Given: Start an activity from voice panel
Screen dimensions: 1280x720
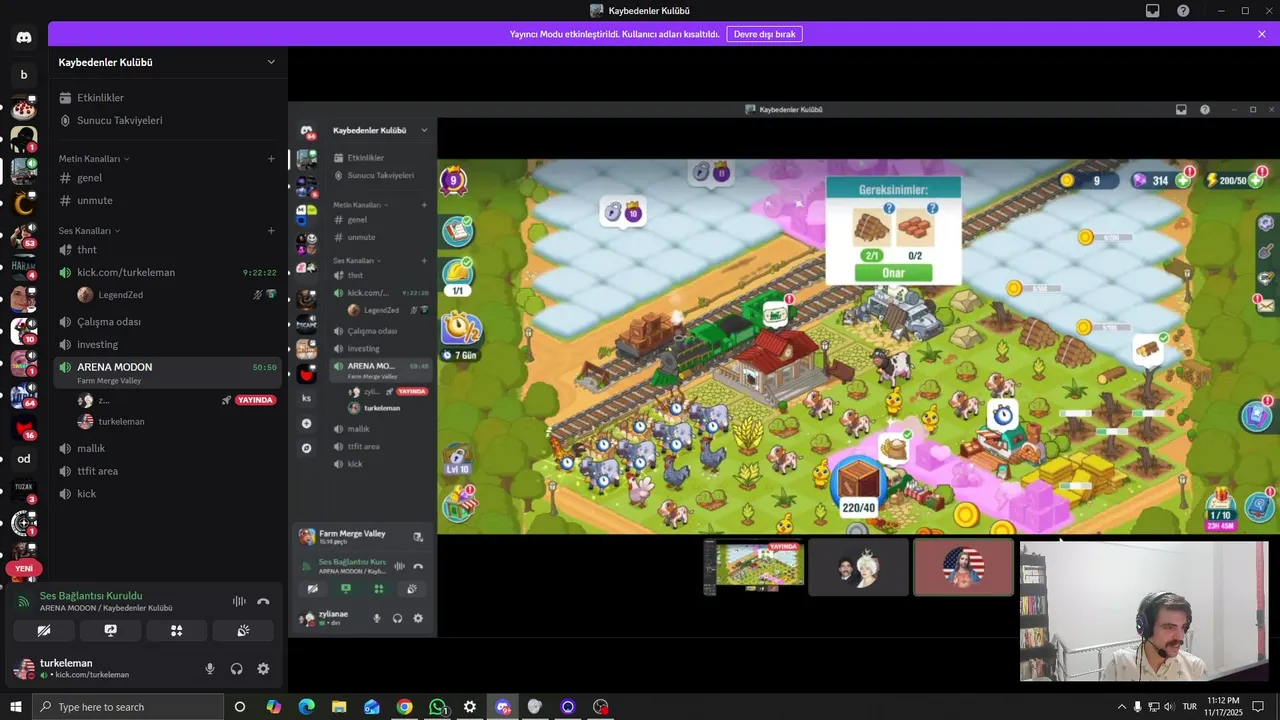Looking at the screenshot, I should point(176,631).
